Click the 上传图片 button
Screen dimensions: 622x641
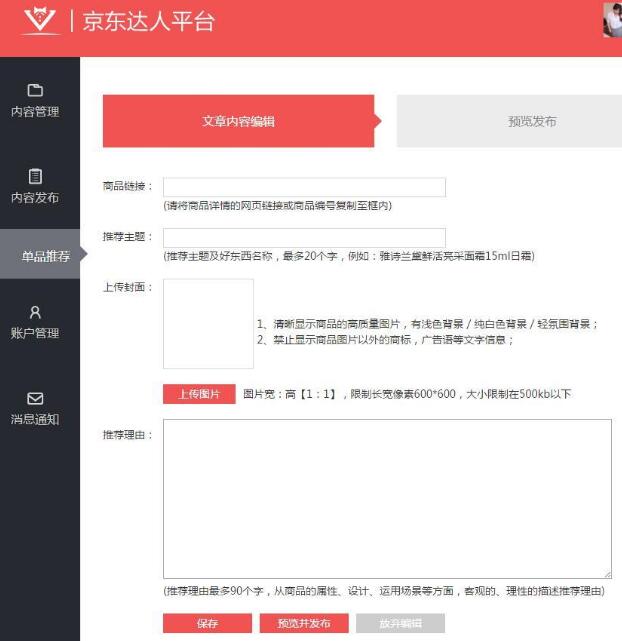[199, 394]
